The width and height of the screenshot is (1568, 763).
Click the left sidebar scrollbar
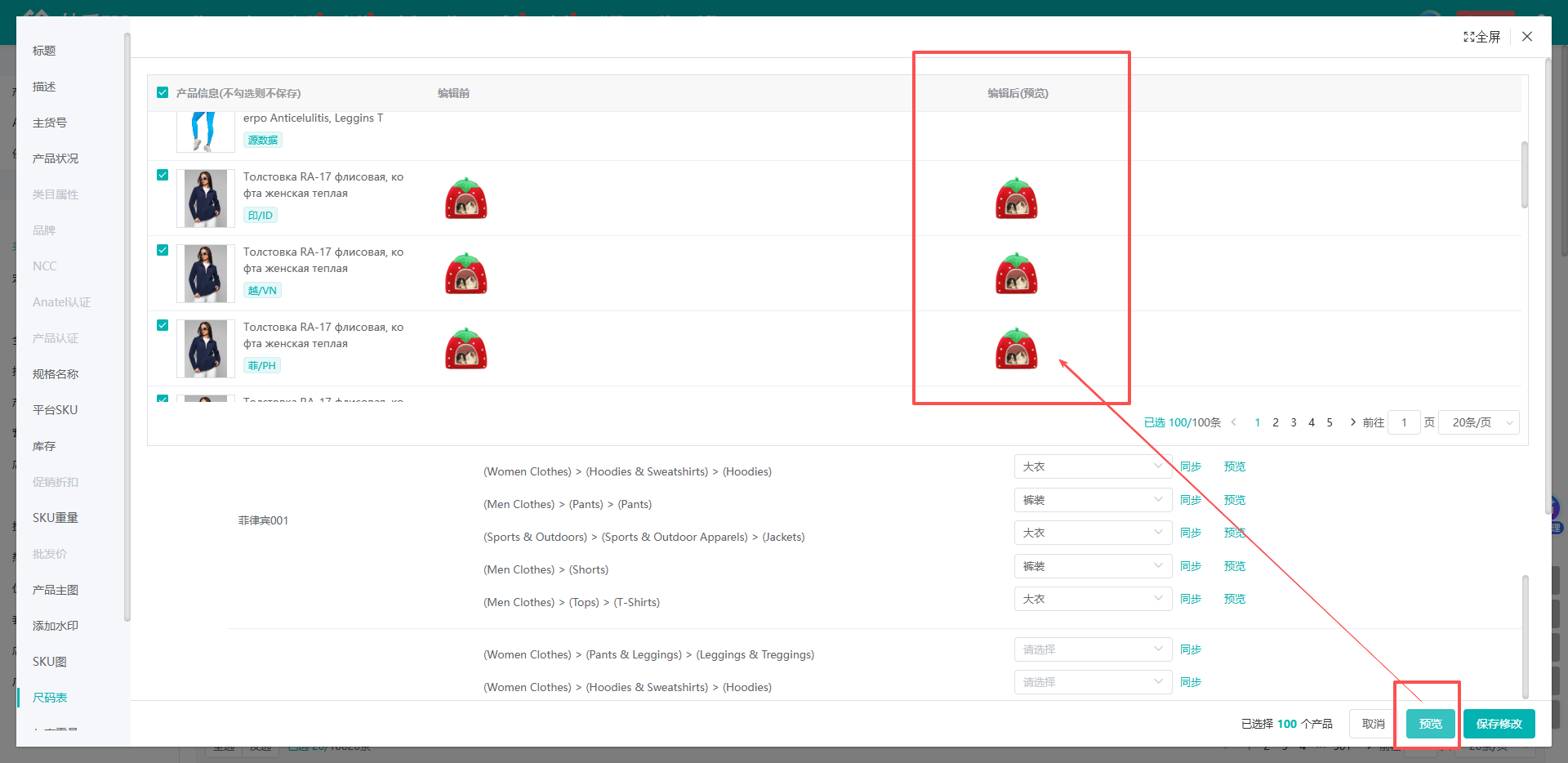(127, 327)
